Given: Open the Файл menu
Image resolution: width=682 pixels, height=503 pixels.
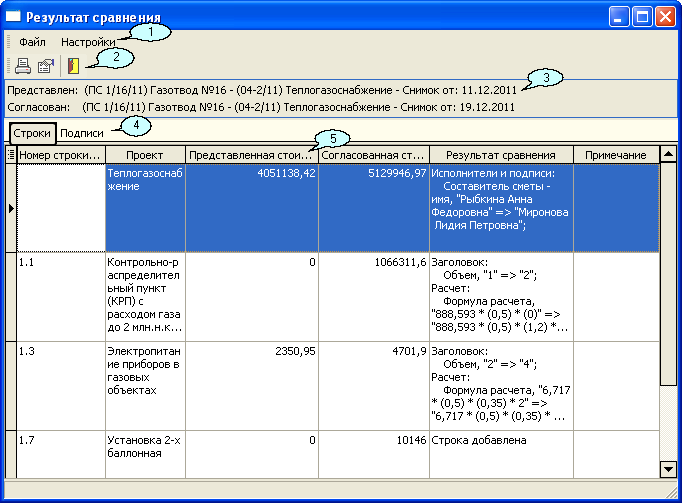Looking at the screenshot, I should [x=32, y=43].
